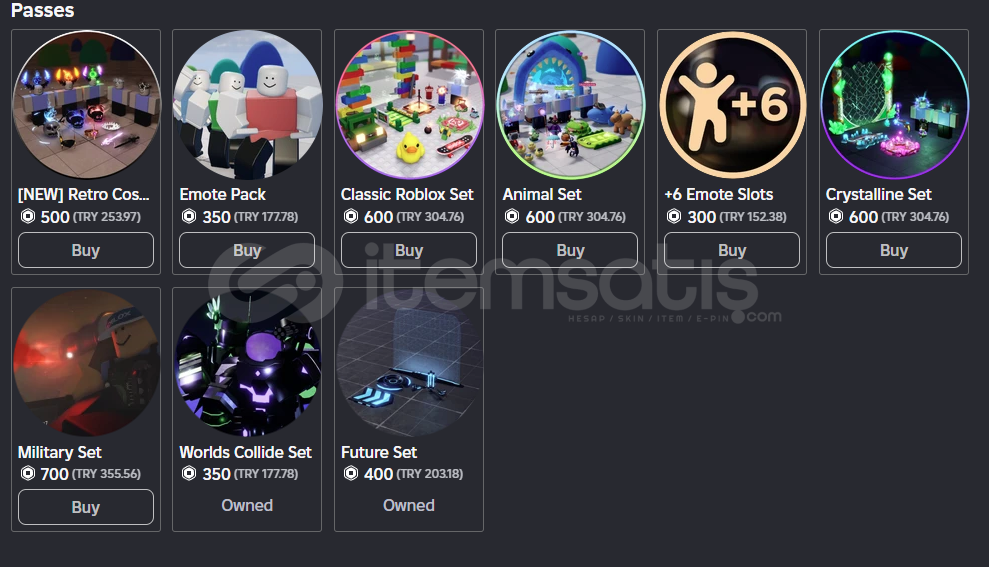Buy the Retro Cosmetics pass for 500
The width and height of the screenshot is (989, 567).
point(86,250)
